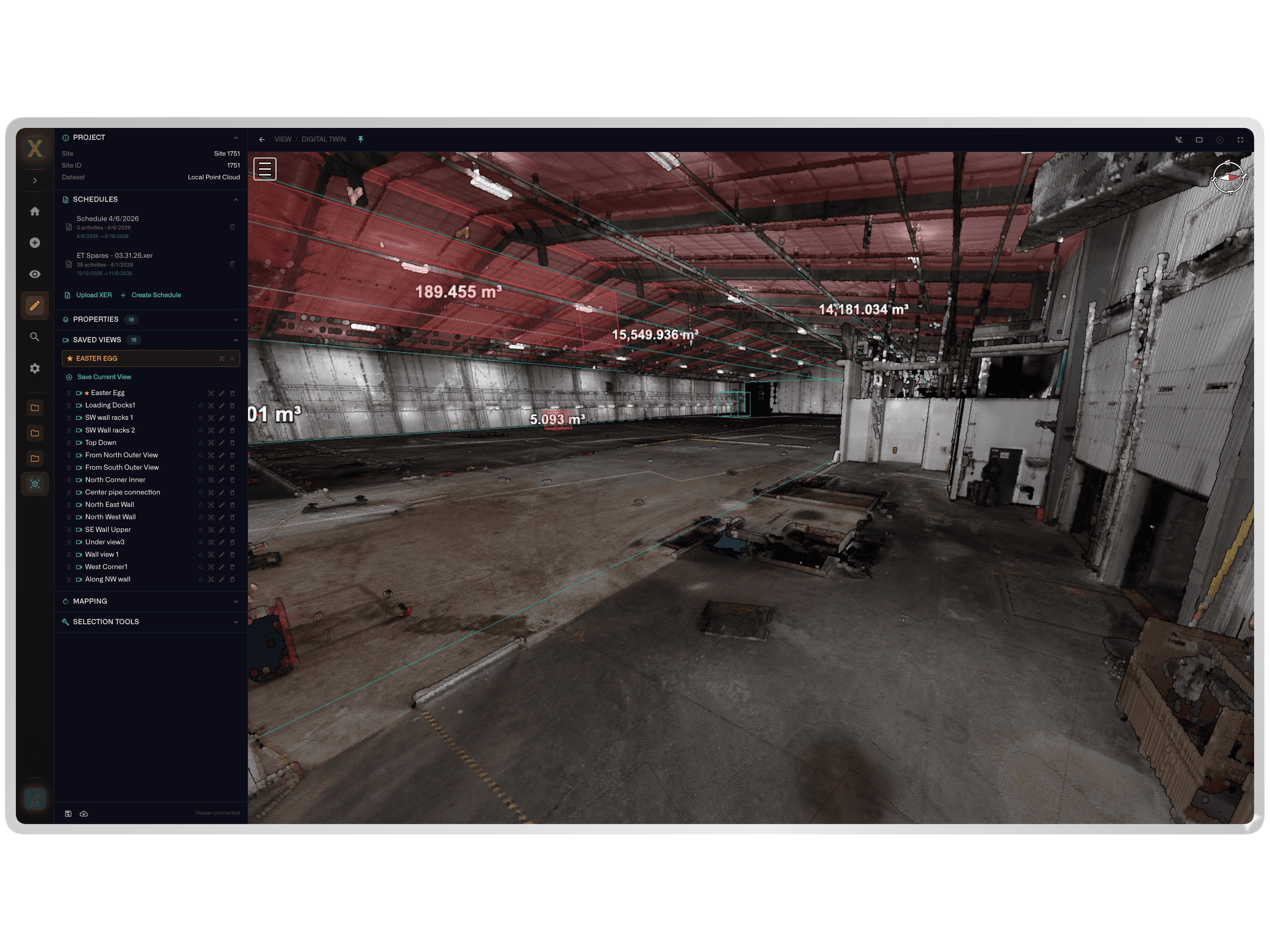This screenshot has height=952, width=1270.
Task: Click the X logo at top left
Action: [35, 149]
